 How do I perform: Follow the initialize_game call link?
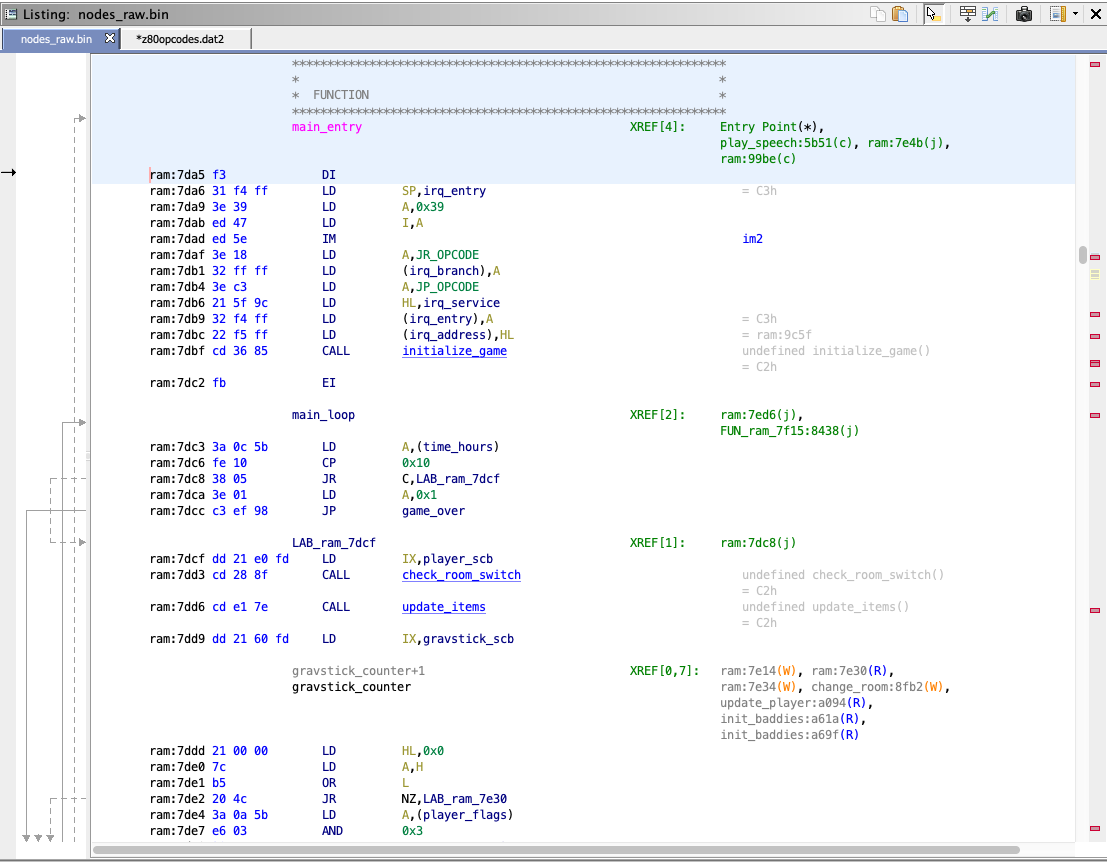(x=454, y=351)
